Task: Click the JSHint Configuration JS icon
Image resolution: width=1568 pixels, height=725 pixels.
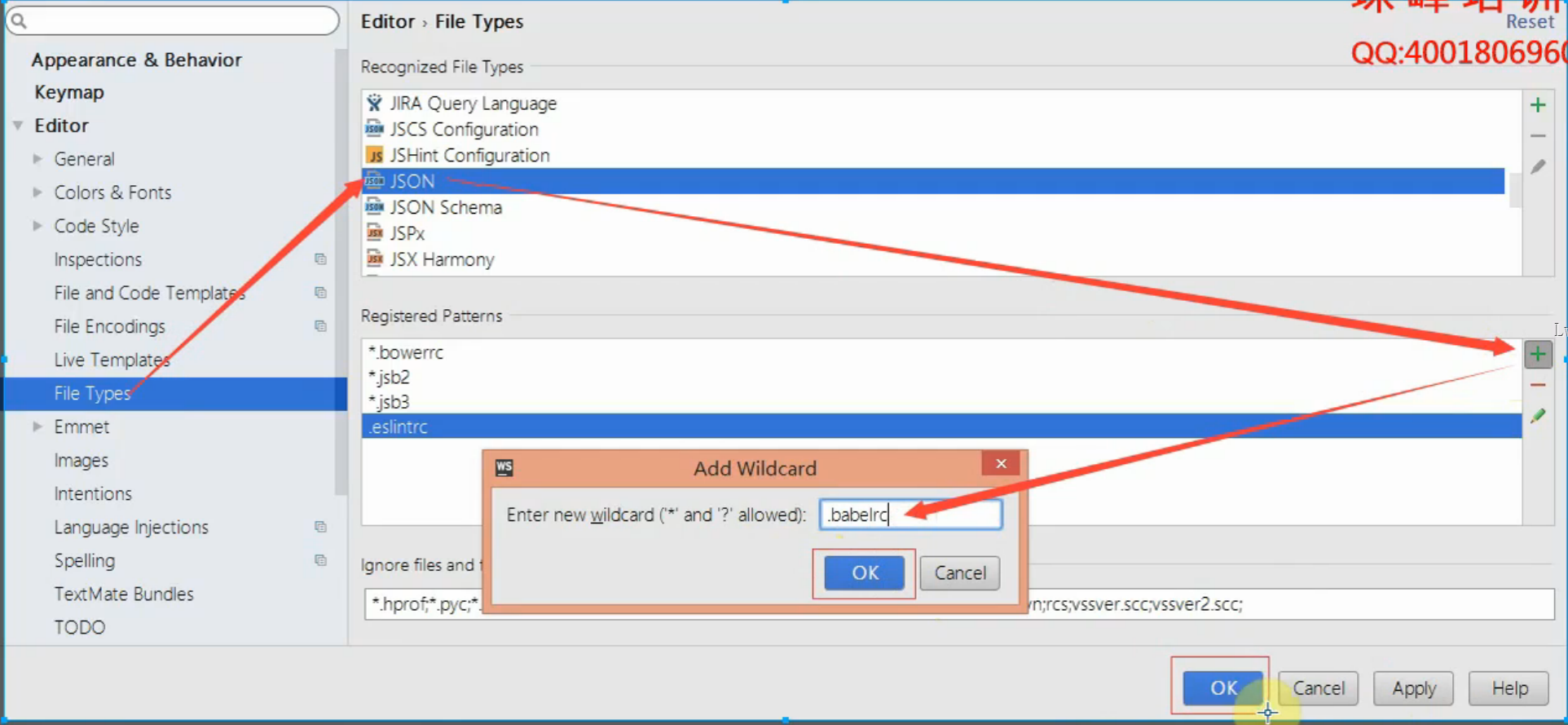Action: (x=374, y=155)
